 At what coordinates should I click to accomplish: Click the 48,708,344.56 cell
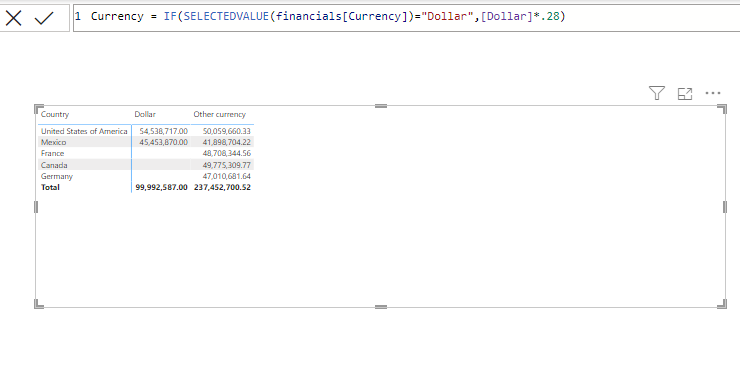click(227, 153)
